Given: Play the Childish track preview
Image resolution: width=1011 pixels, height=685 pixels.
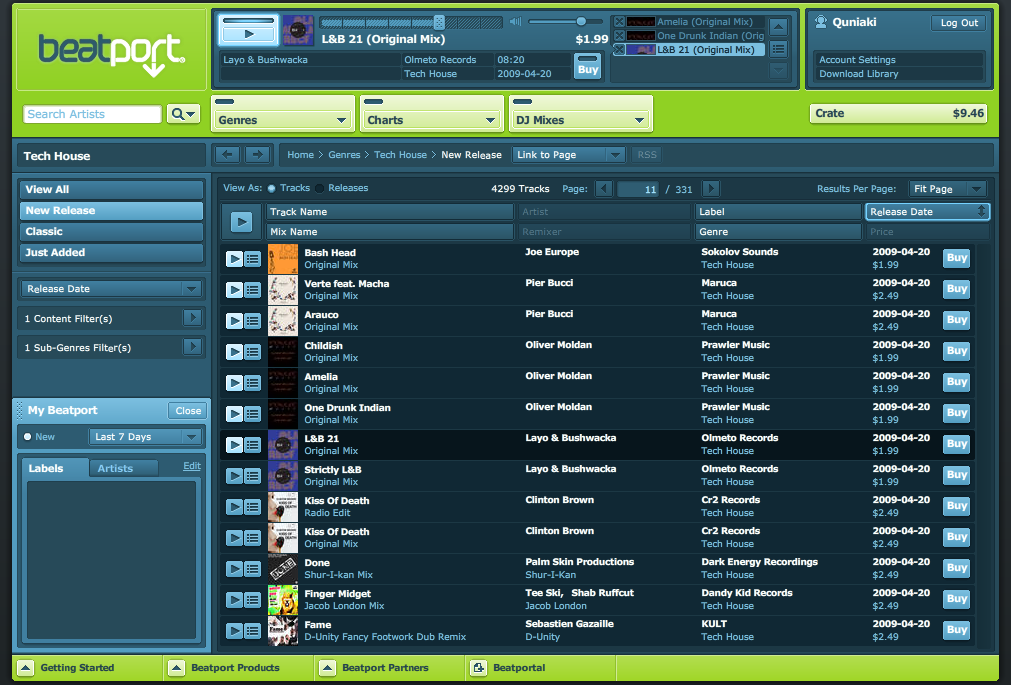Looking at the screenshot, I should tap(234, 352).
